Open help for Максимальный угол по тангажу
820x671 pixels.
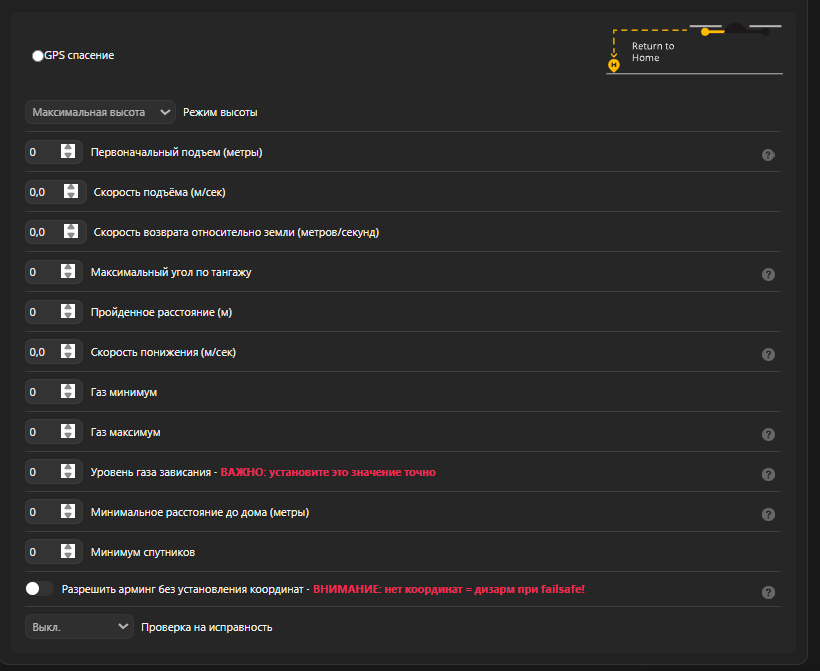768,274
